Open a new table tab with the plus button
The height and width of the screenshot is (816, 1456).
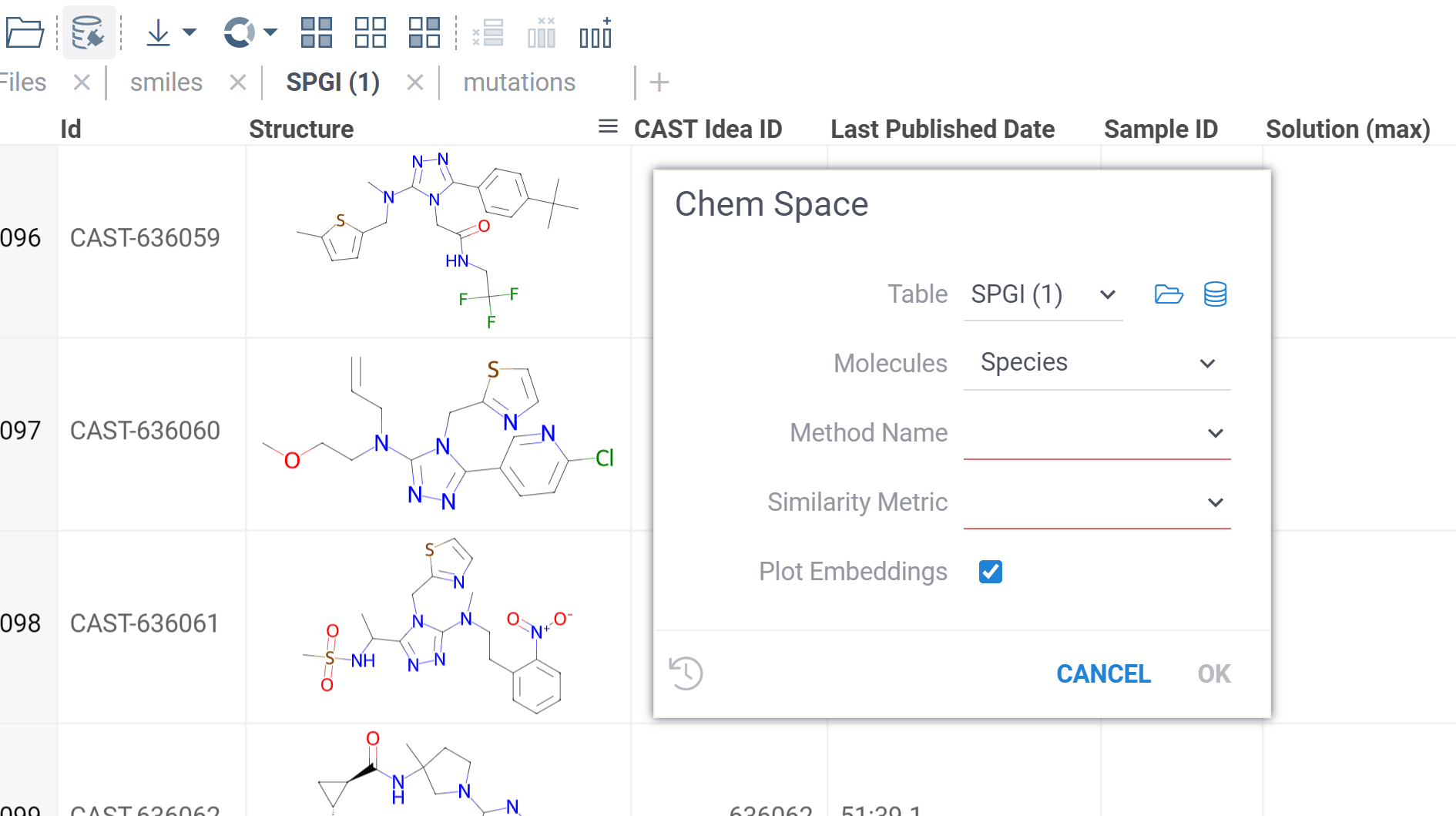pyautogui.click(x=659, y=82)
